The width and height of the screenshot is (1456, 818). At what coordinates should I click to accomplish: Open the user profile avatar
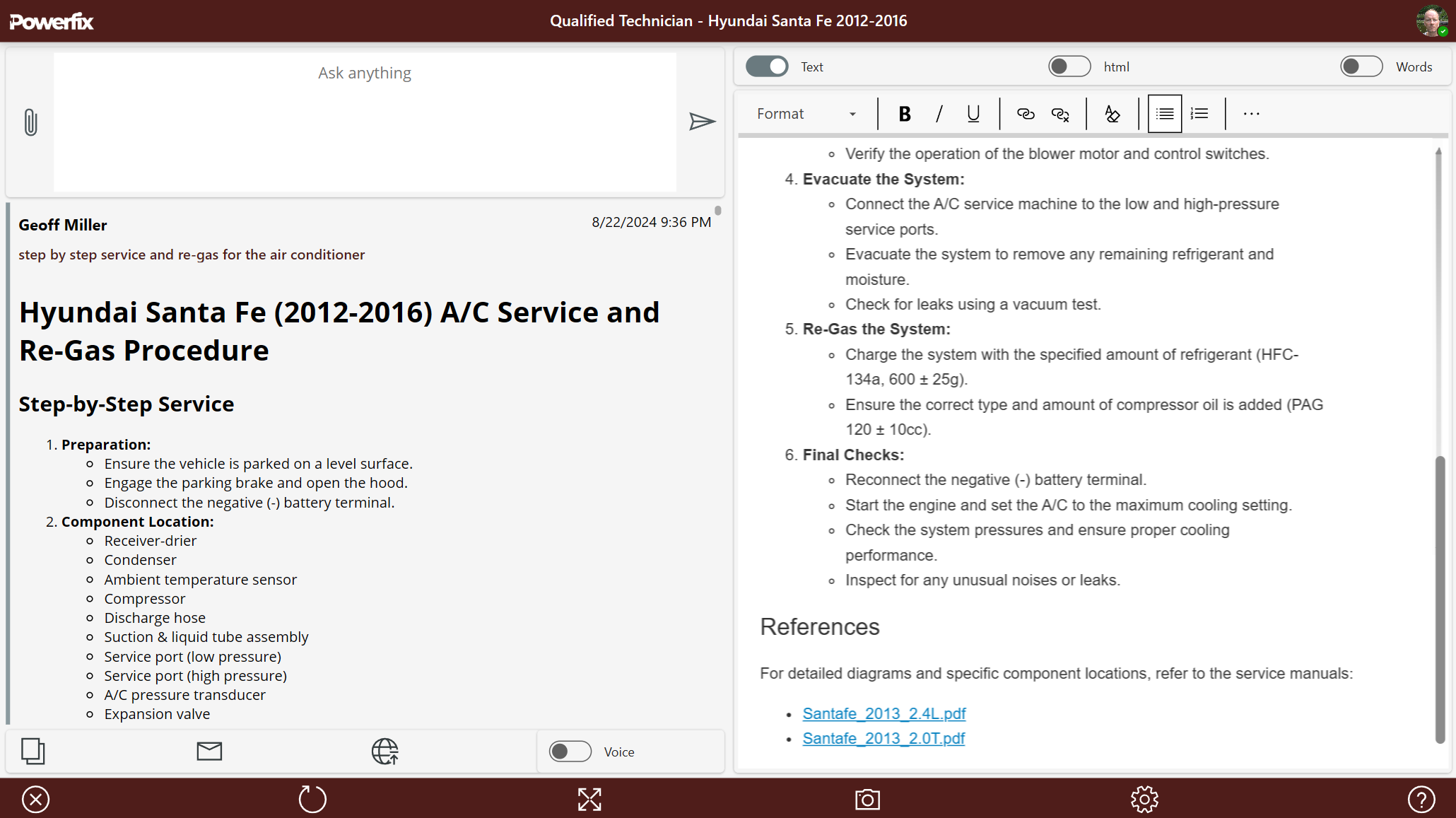(x=1432, y=21)
